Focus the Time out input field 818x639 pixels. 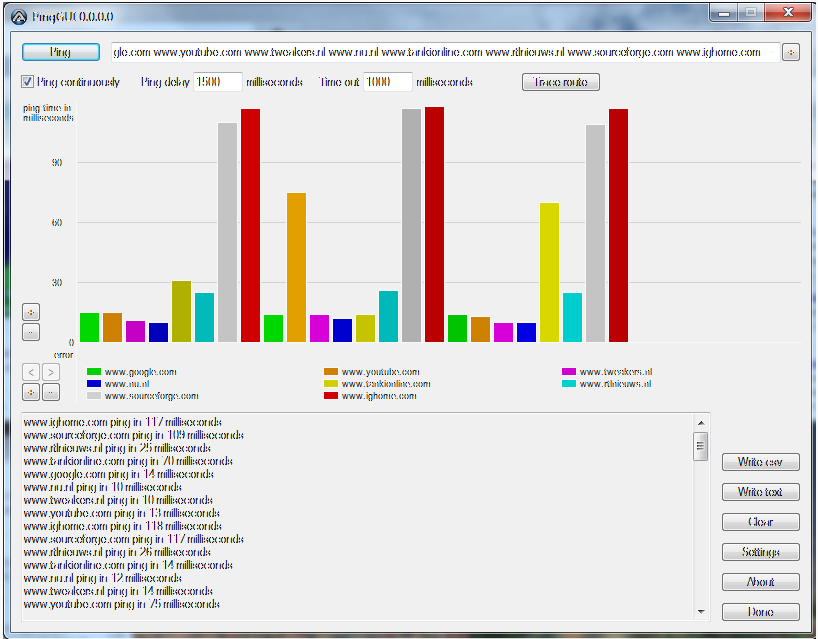388,82
